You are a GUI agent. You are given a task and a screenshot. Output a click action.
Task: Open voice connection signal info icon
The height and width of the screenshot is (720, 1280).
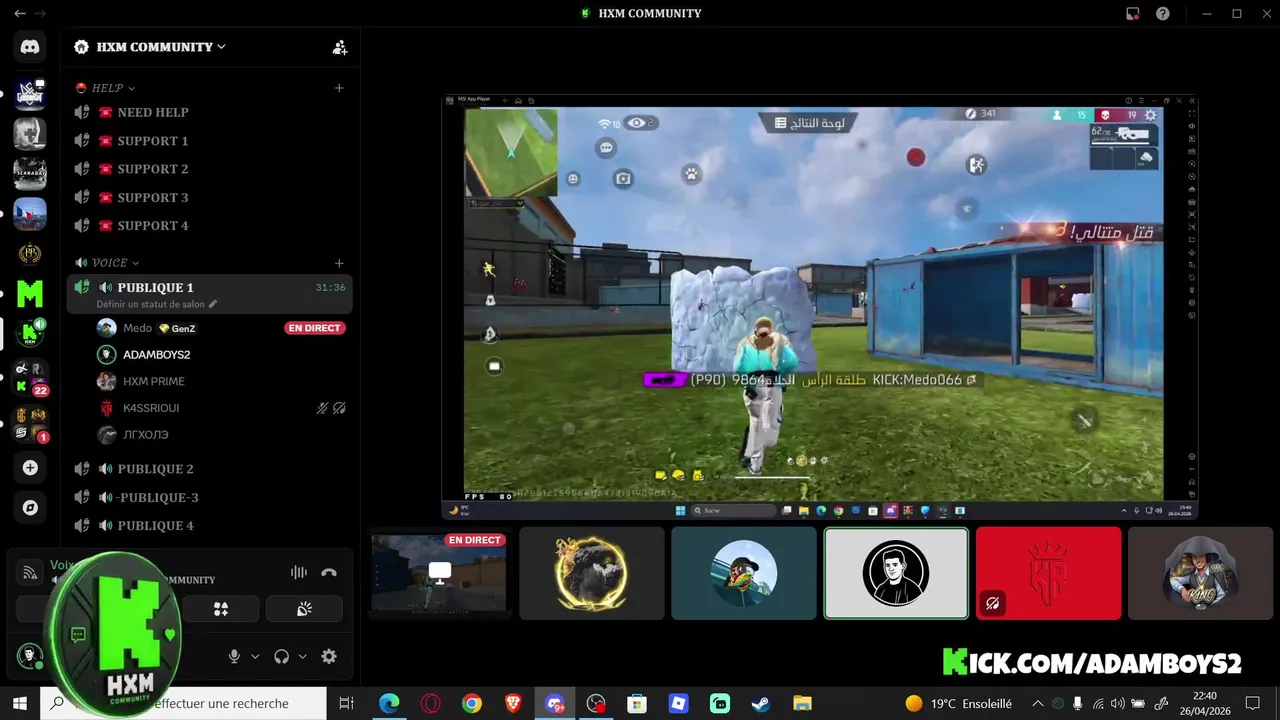pyautogui.click(x=31, y=572)
